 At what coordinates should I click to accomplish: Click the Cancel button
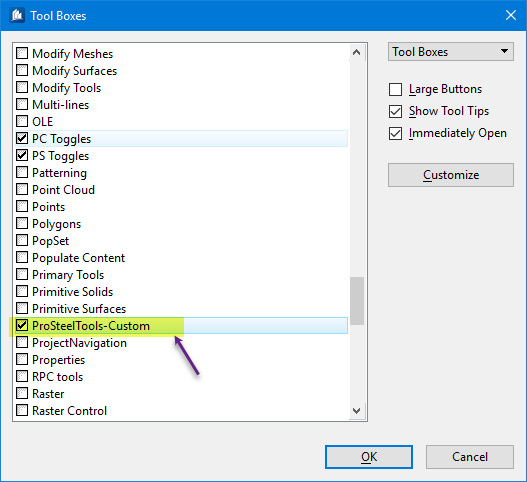tap(470, 457)
